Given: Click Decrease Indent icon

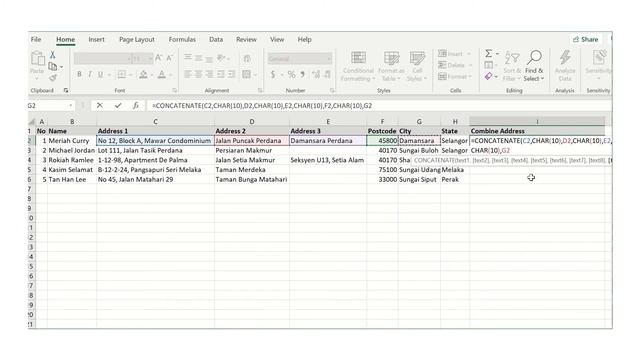Looking at the screenshot, I should (221, 74).
